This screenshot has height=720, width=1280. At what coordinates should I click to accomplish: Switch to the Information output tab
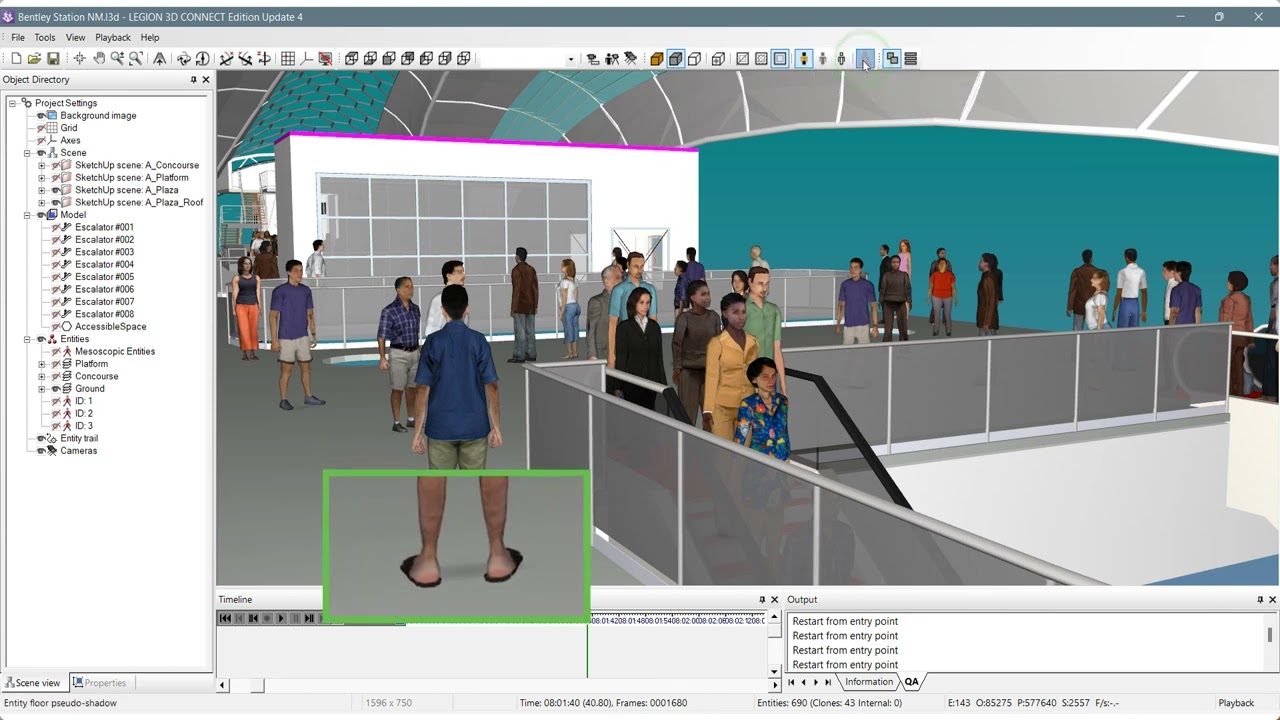click(x=868, y=682)
